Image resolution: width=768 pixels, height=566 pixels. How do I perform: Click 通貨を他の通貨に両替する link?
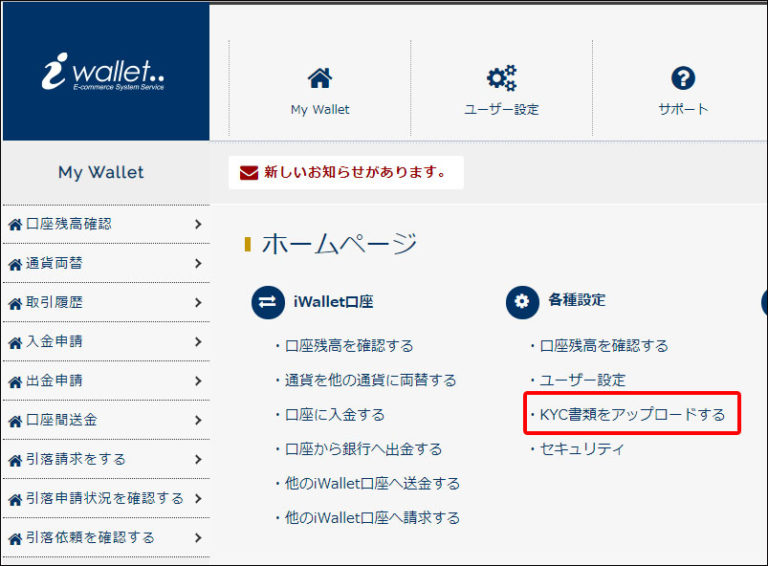[370, 380]
